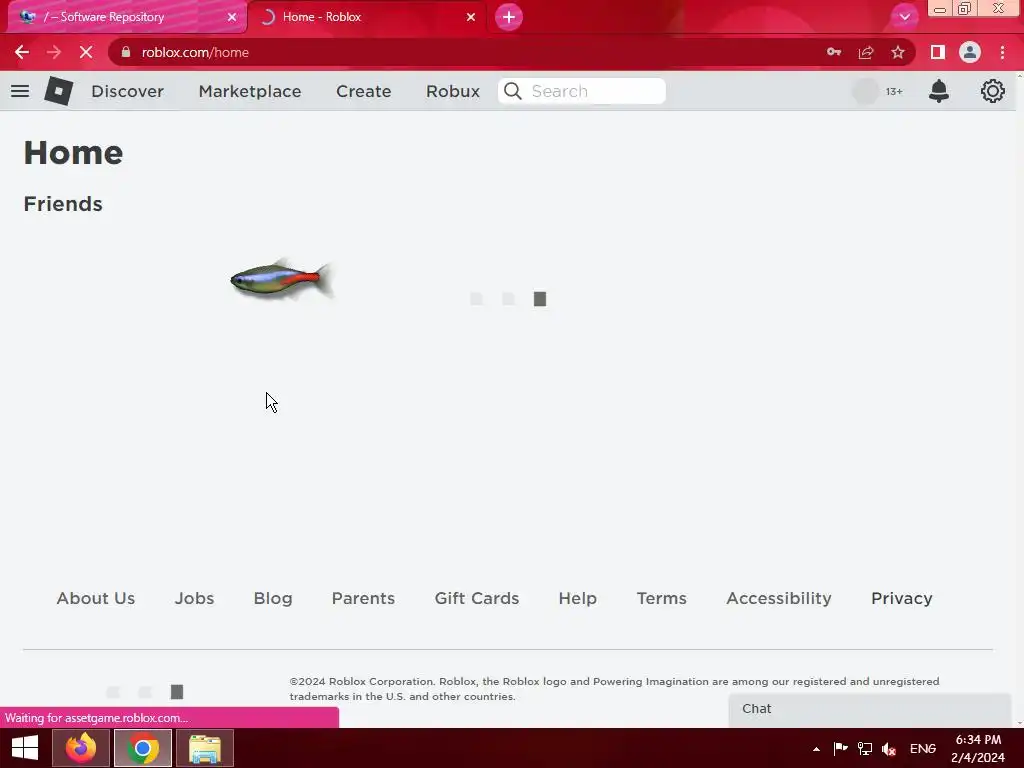Change the ENG input language
The height and width of the screenshot is (768, 1024).
[x=923, y=749]
